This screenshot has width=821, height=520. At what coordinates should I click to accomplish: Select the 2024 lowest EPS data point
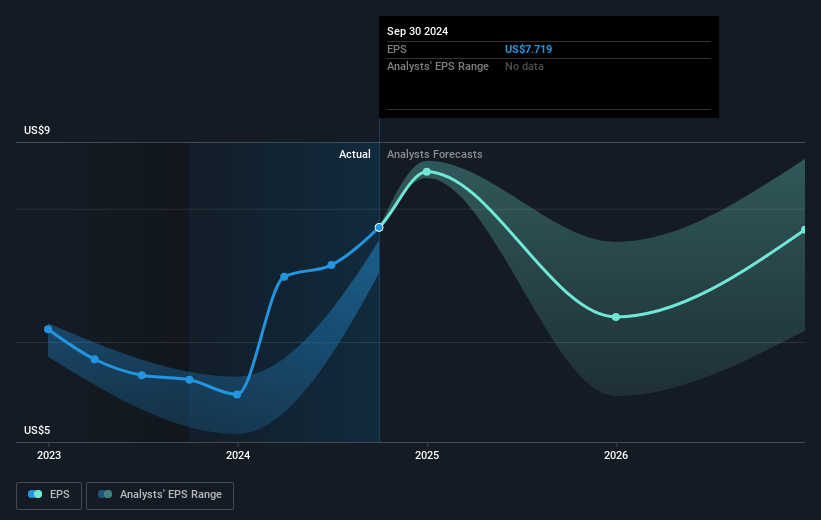(x=237, y=395)
